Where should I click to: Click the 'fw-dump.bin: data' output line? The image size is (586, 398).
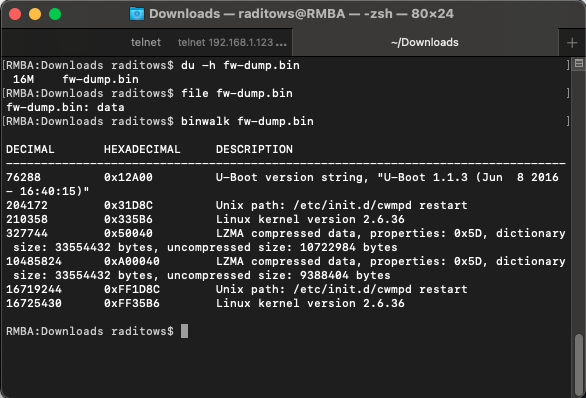(x=65, y=108)
